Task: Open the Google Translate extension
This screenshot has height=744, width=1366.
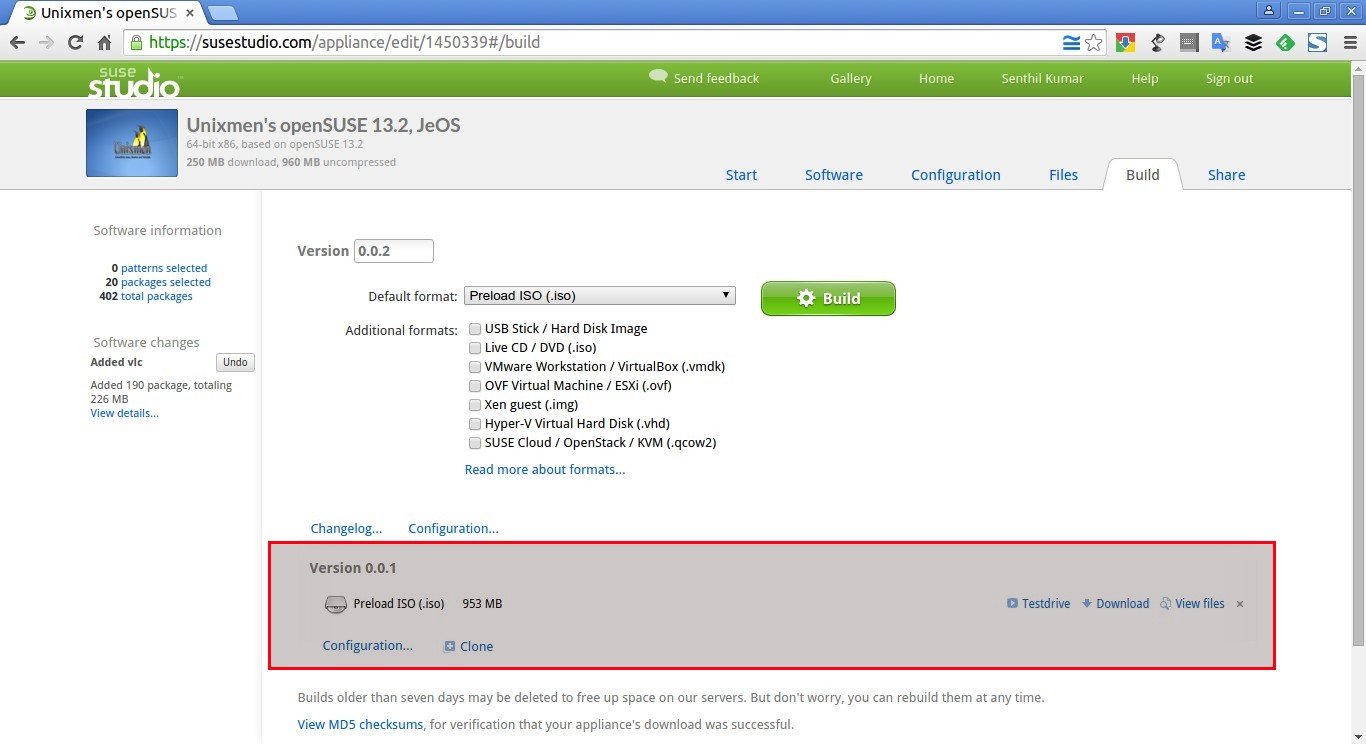Action: click(1221, 43)
